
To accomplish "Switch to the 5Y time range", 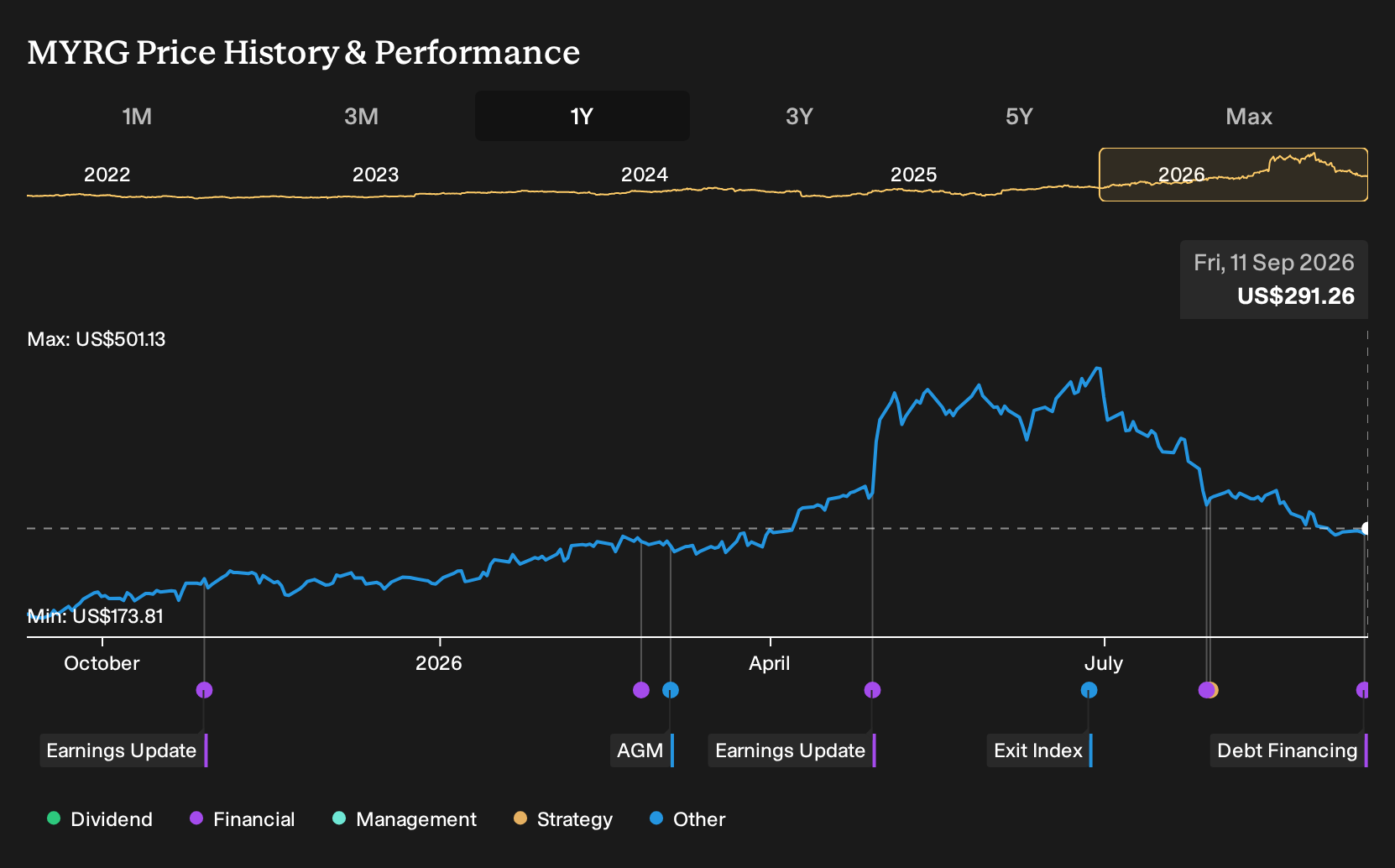I will (1019, 116).
